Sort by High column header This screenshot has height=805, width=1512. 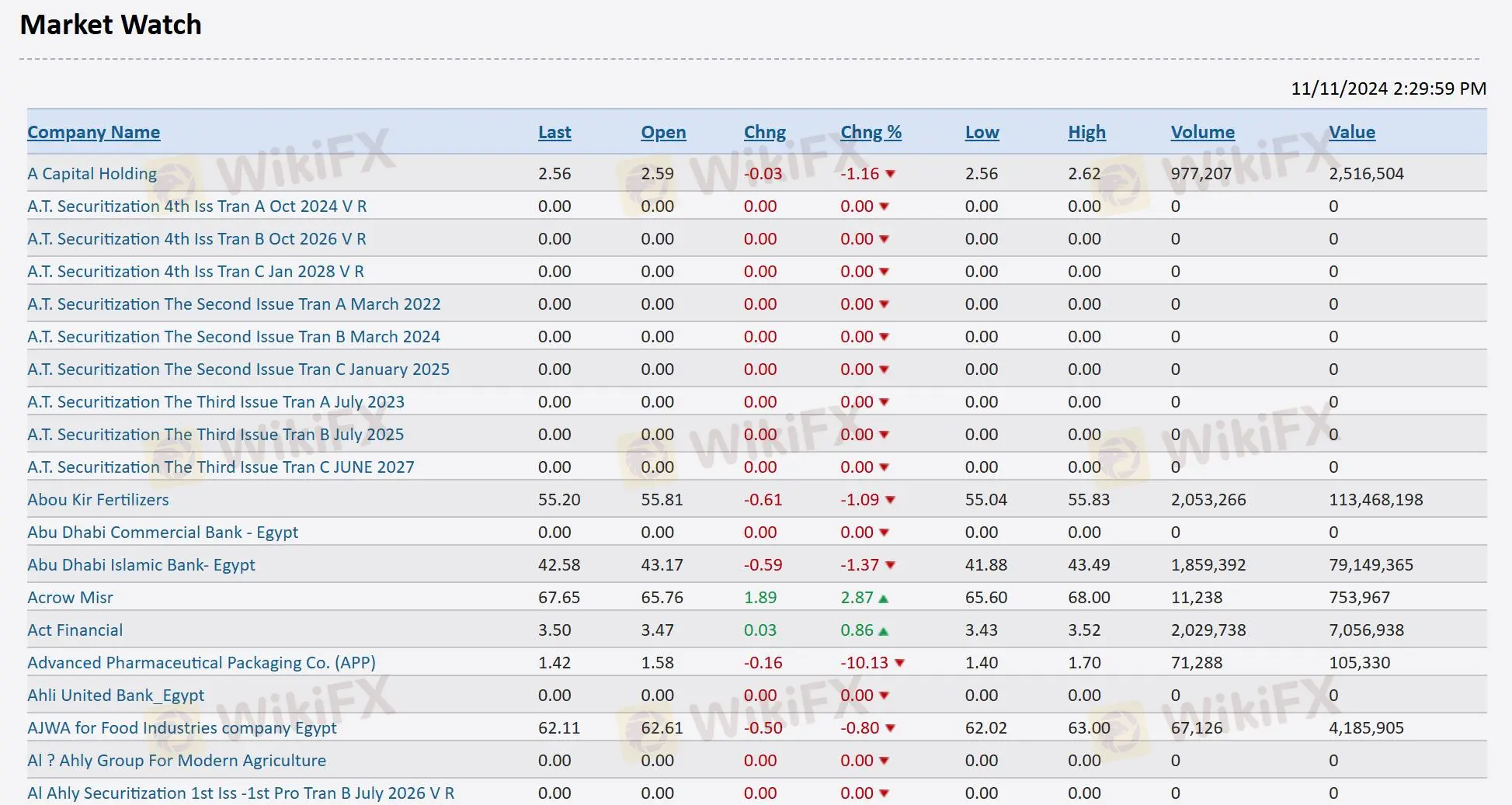coord(1086,133)
